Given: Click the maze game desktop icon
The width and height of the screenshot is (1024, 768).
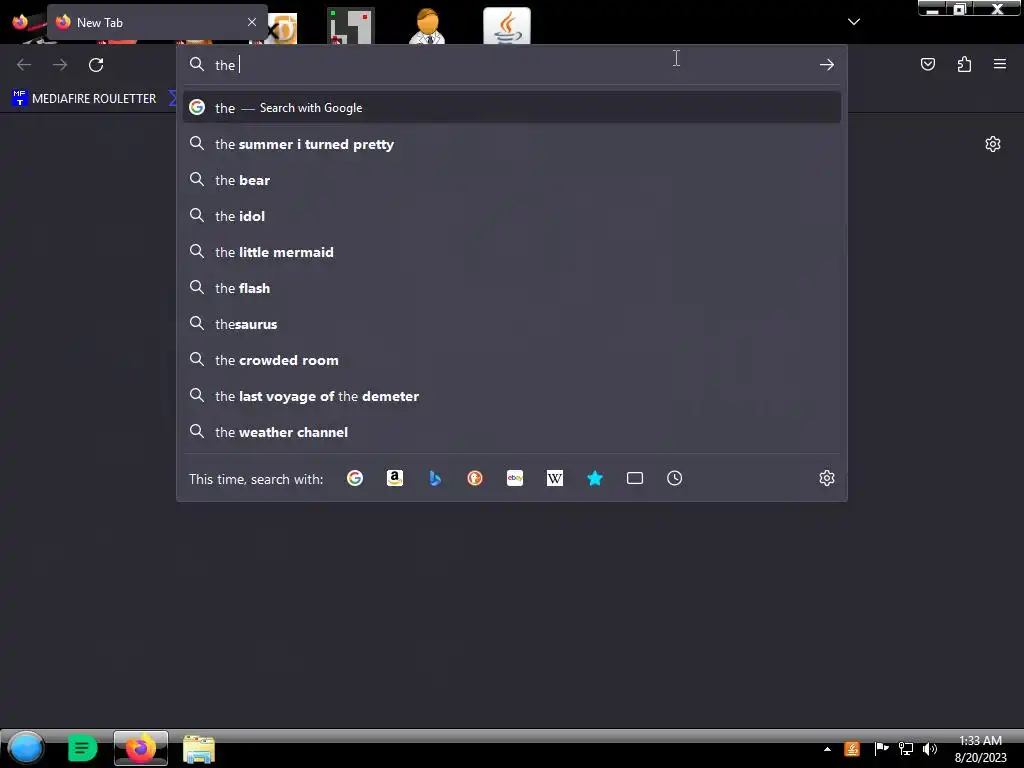Looking at the screenshot, I should click(351, 26).
